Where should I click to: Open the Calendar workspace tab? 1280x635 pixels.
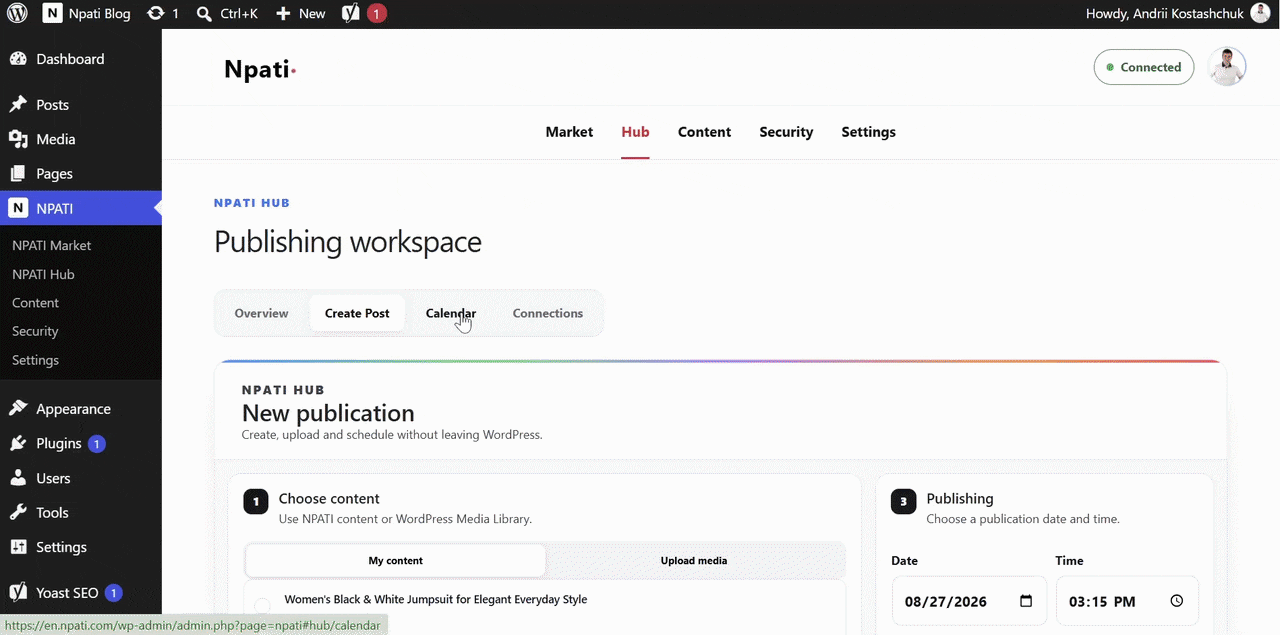(x=451, y=313)
